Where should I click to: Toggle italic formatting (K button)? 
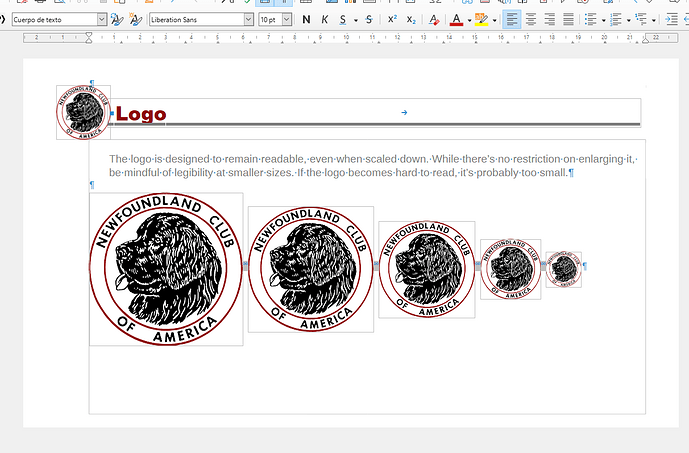(325, 19)
